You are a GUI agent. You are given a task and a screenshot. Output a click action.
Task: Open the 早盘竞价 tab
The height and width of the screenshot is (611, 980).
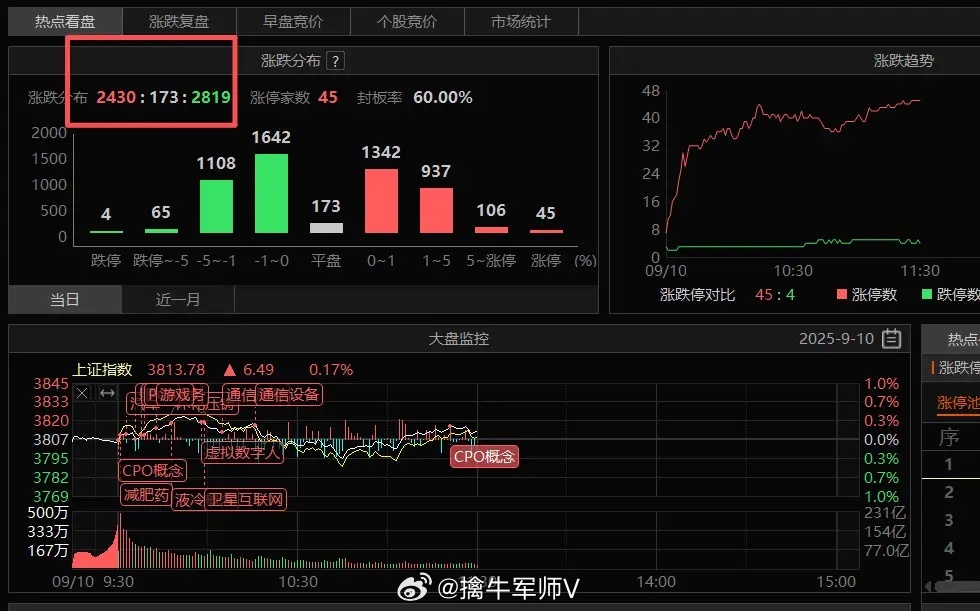pyautogui.click(x=292, y=22)
